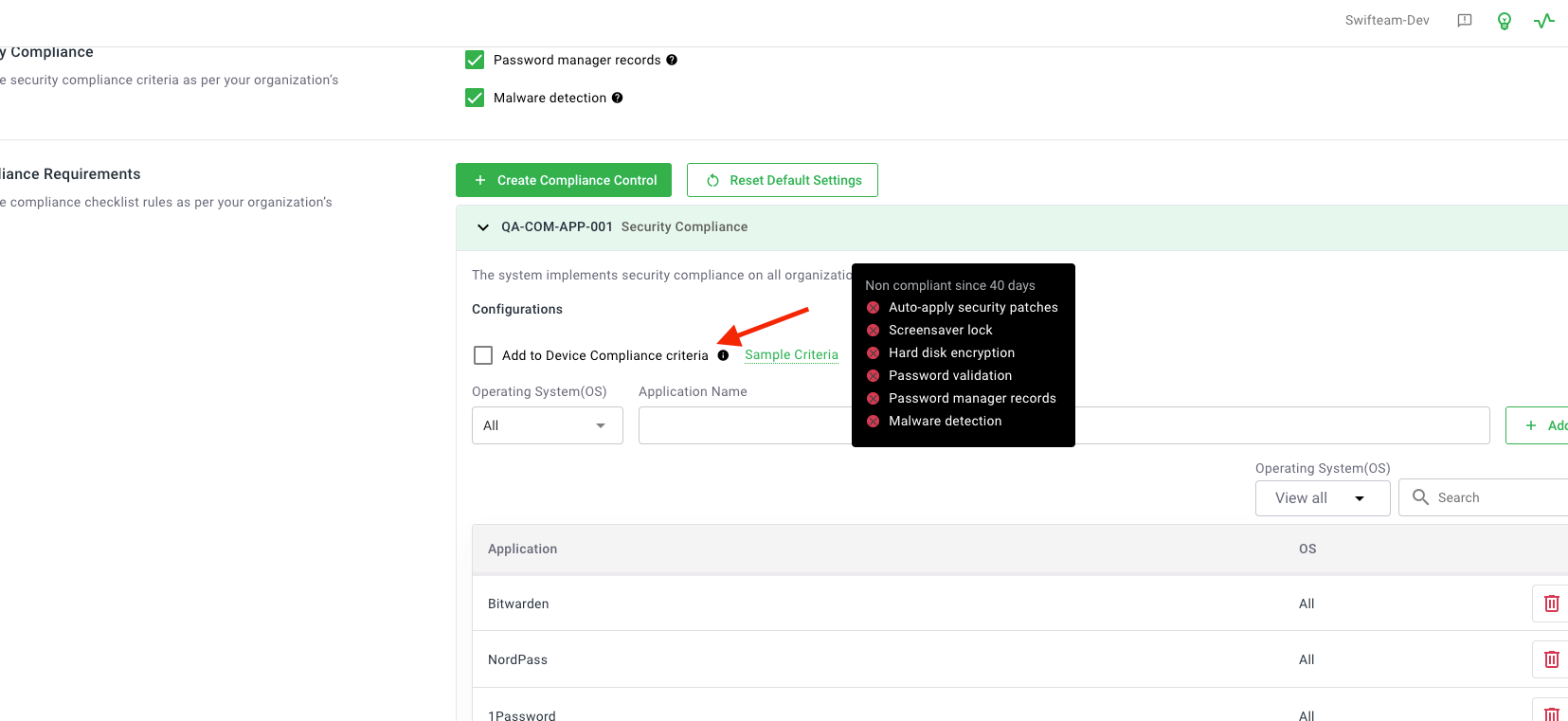
Task: Click the Application column header
Action: tap(523, 549)
